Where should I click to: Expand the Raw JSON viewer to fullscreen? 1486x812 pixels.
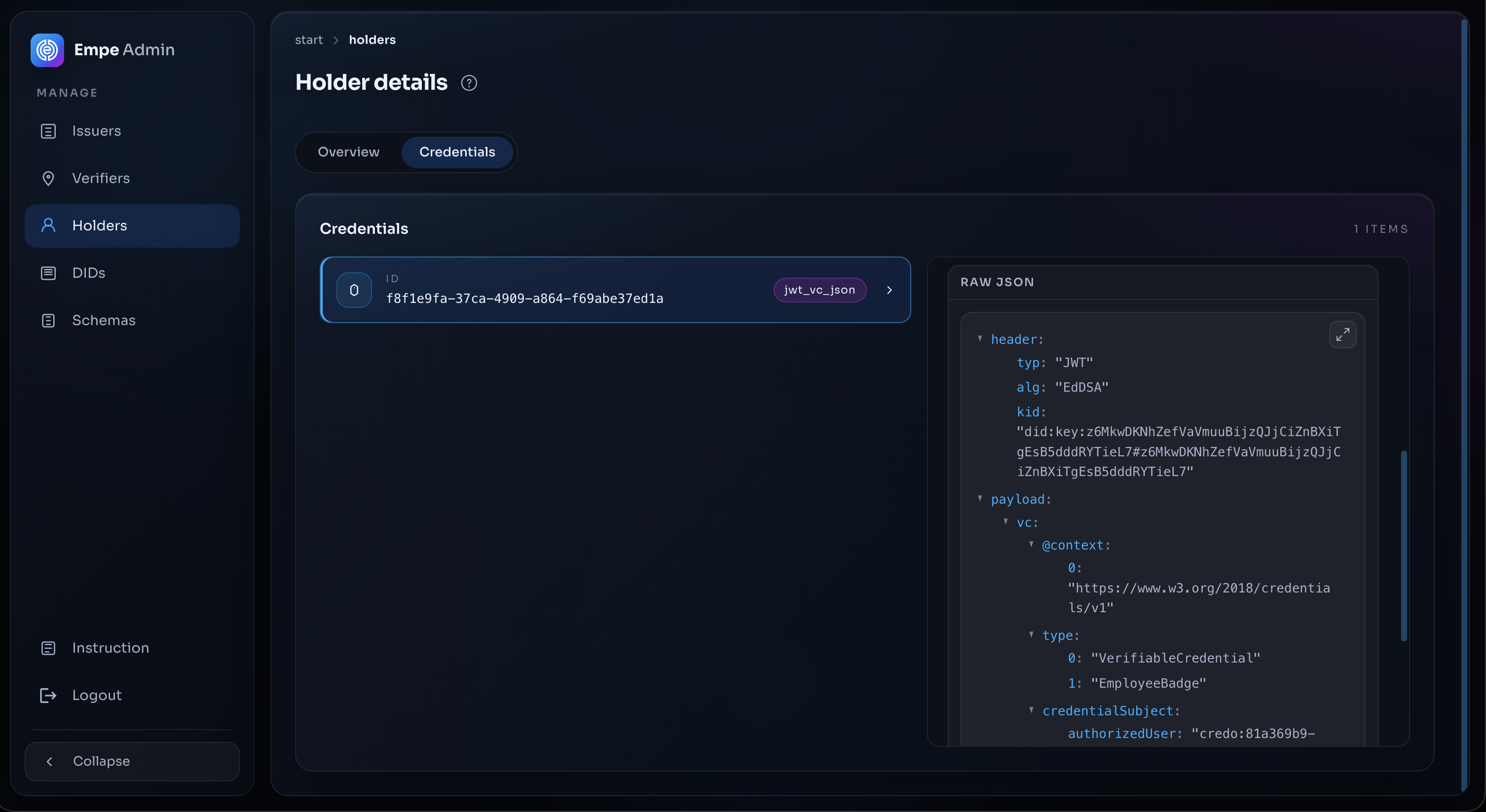[x=1342, y=334]
